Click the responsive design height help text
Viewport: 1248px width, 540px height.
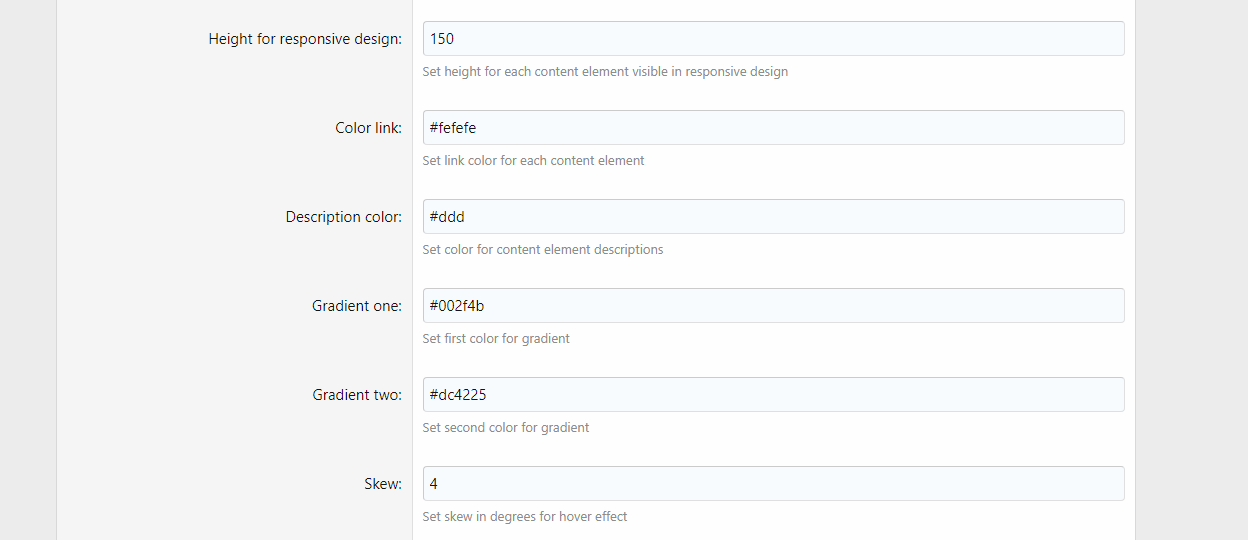click(605, 72)
